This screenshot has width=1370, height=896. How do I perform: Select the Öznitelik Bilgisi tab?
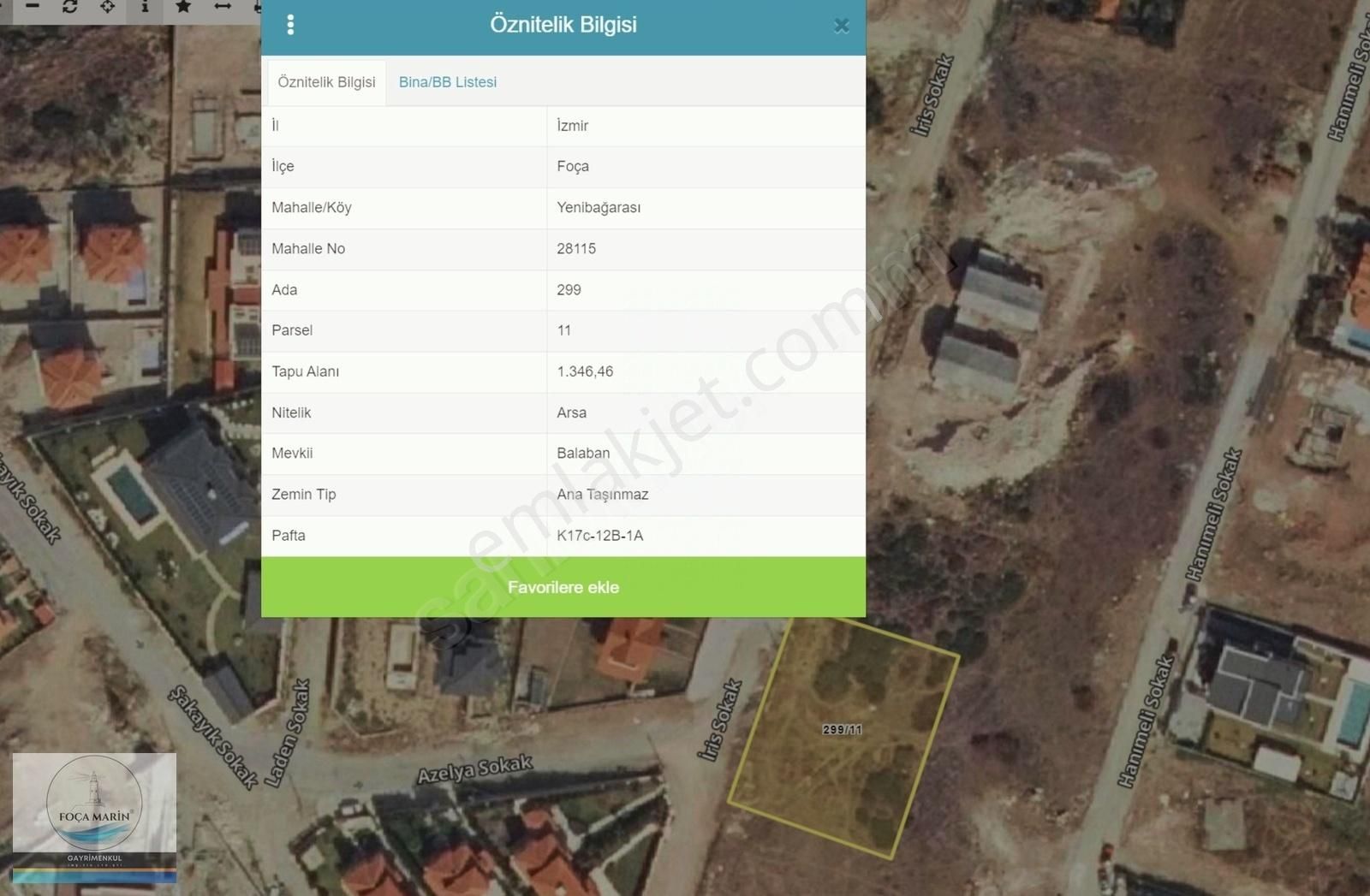(x=326, y=82)
